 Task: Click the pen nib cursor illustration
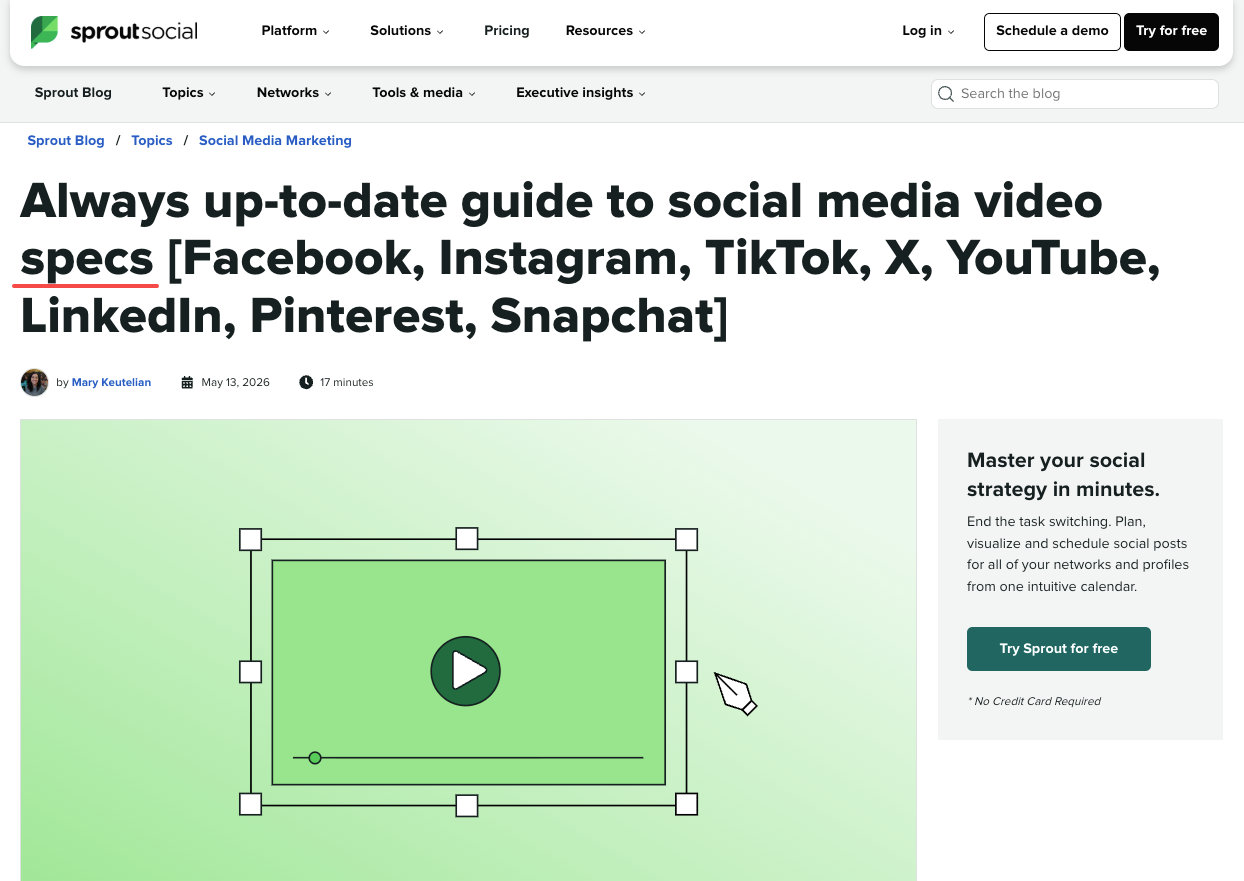[x=735, y=693]
